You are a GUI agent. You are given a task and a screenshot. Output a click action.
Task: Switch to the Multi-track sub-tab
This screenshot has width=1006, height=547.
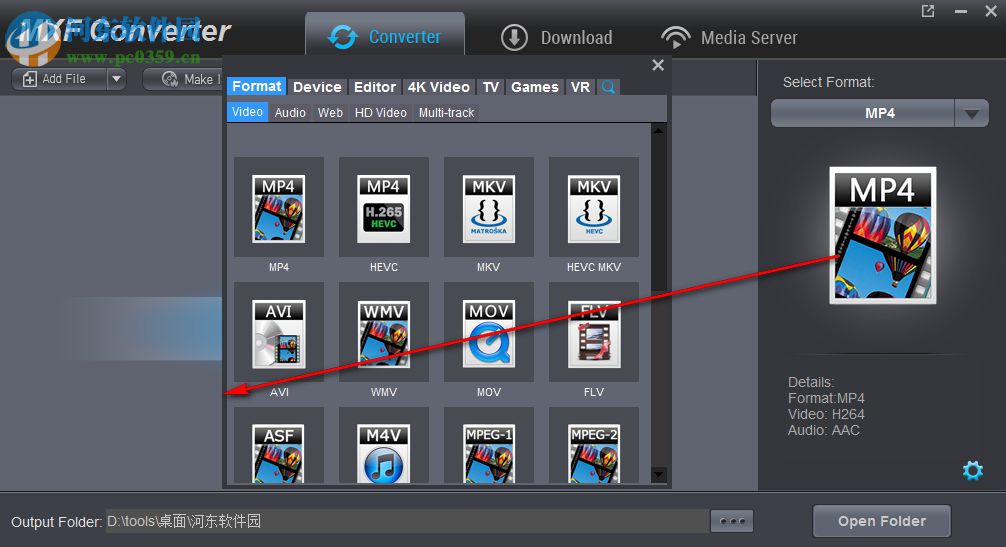point(447,112)
